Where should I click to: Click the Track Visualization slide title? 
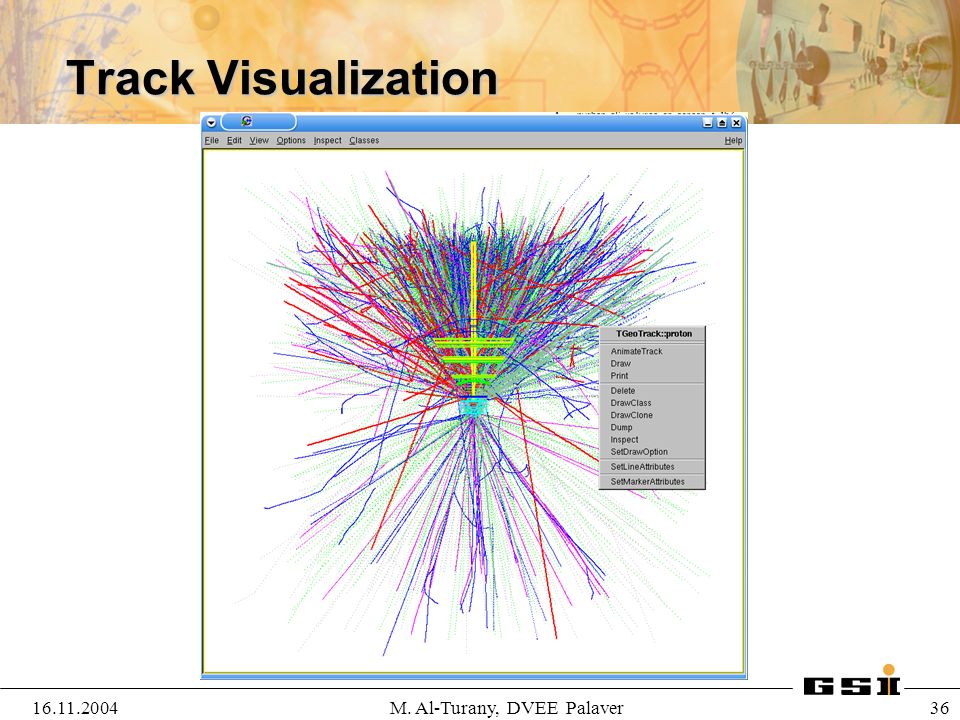pyautogui.click(x=282, y=78)
